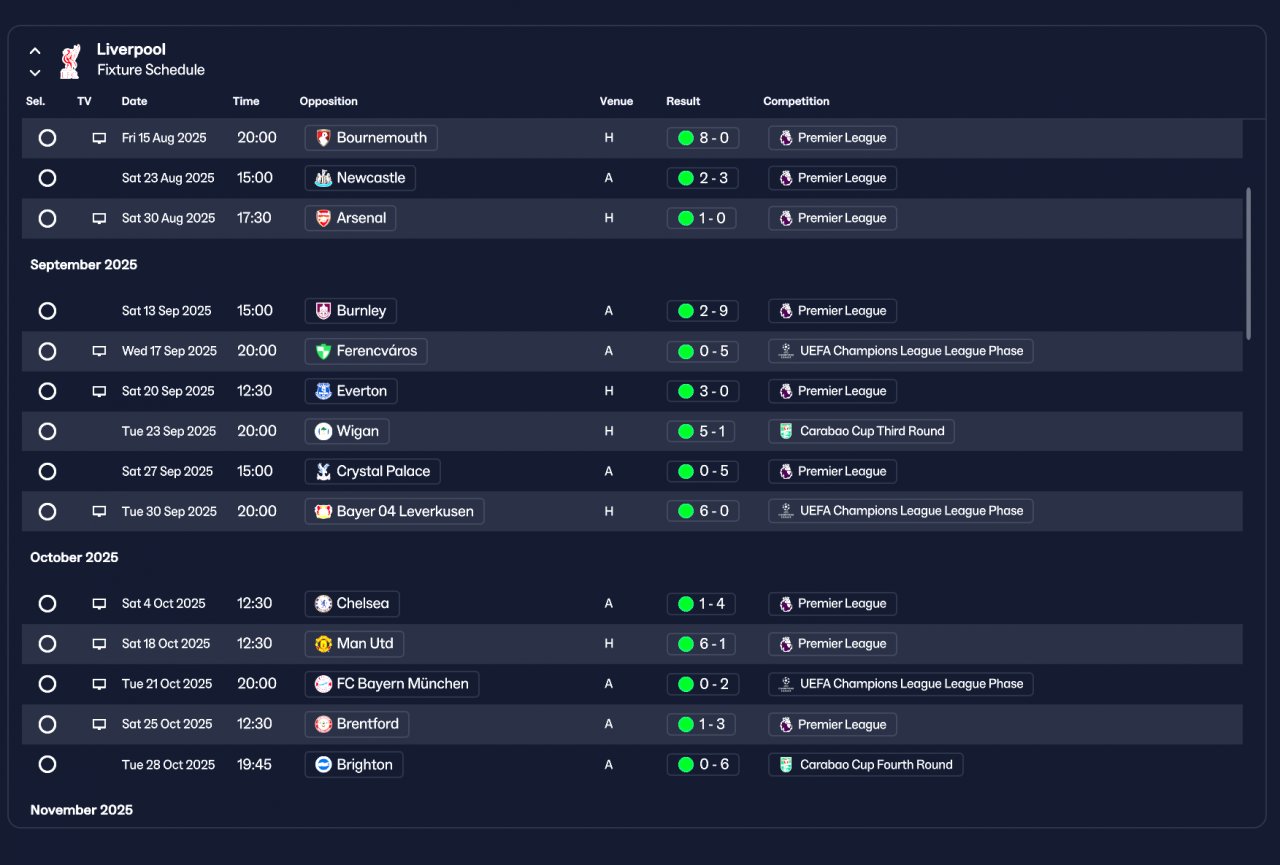Click the vertical scrollbar of the fixture list
The image size is (1280, 865).
pos(1247,264)
